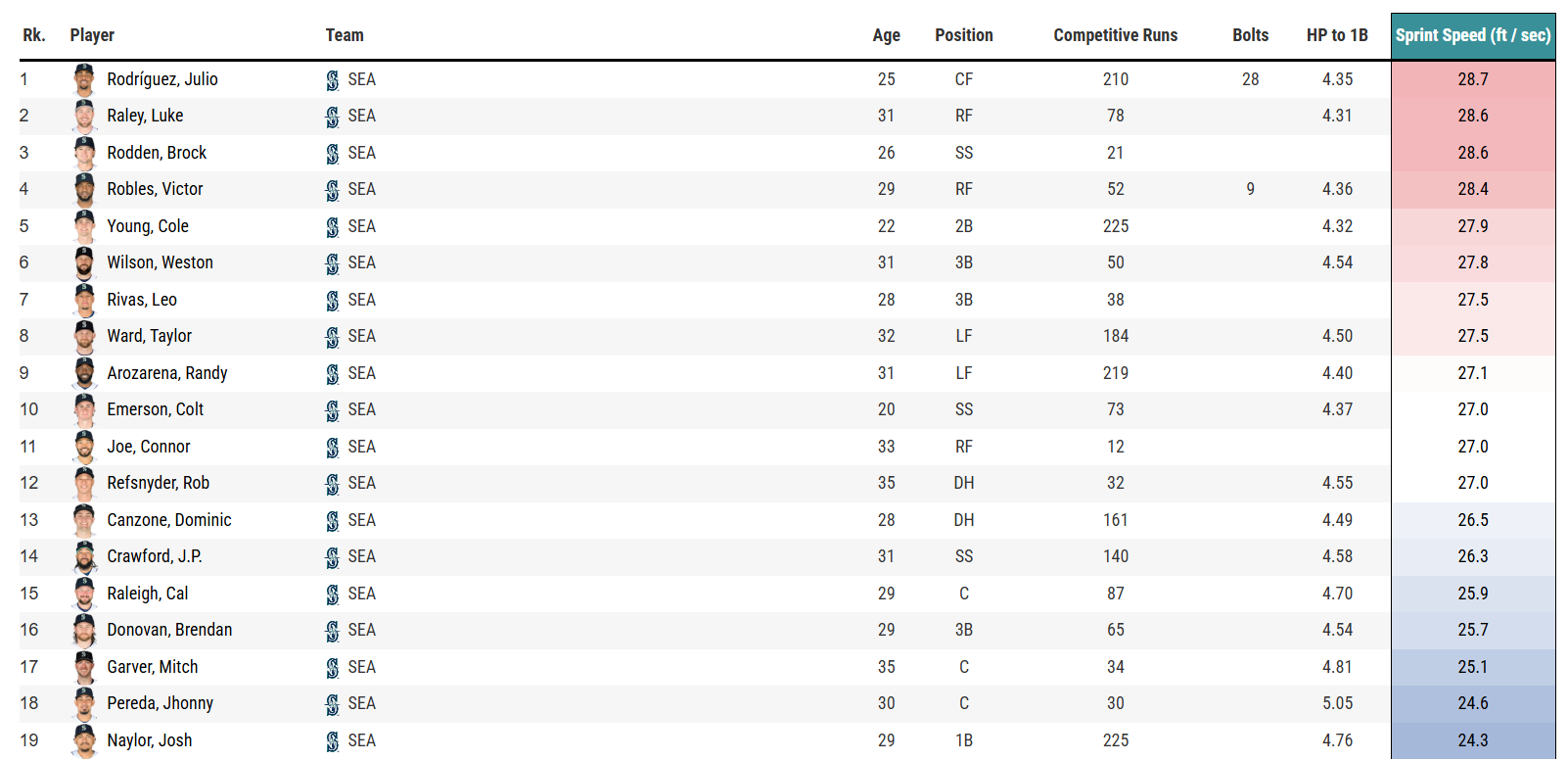This screenshot has width=1568, height=761.
Task: Click the 24.3 sprint speed blue cell
Action: click(1473, 740)
